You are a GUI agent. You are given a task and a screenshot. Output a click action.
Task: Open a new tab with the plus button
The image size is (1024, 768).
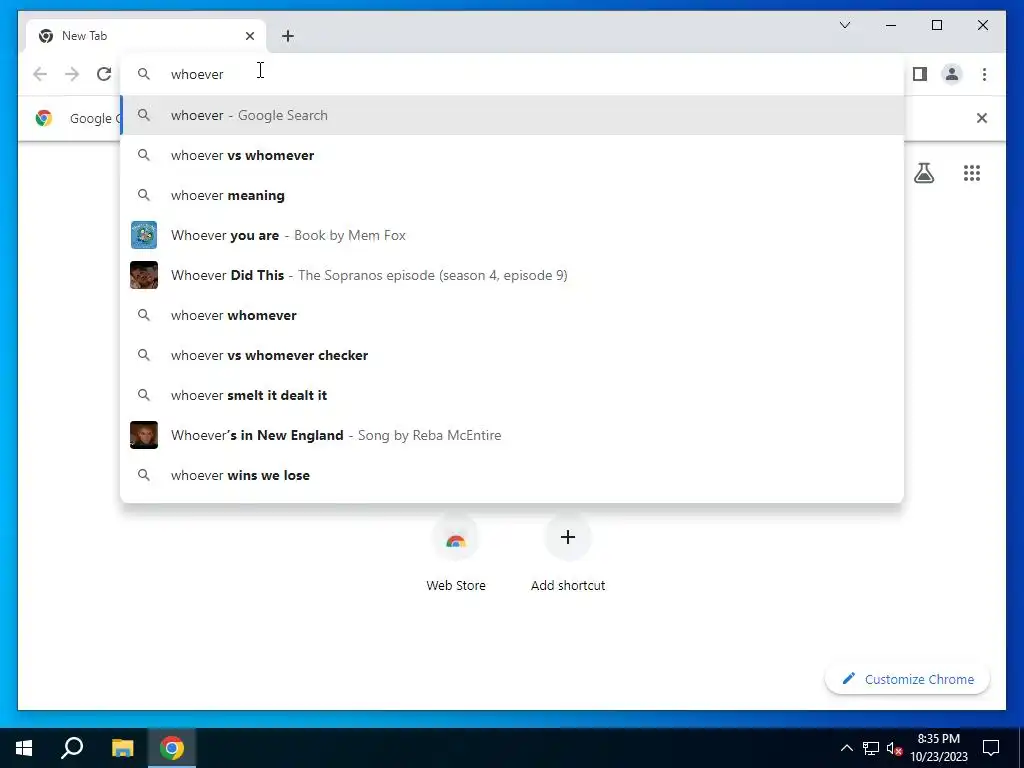point(288,36)
